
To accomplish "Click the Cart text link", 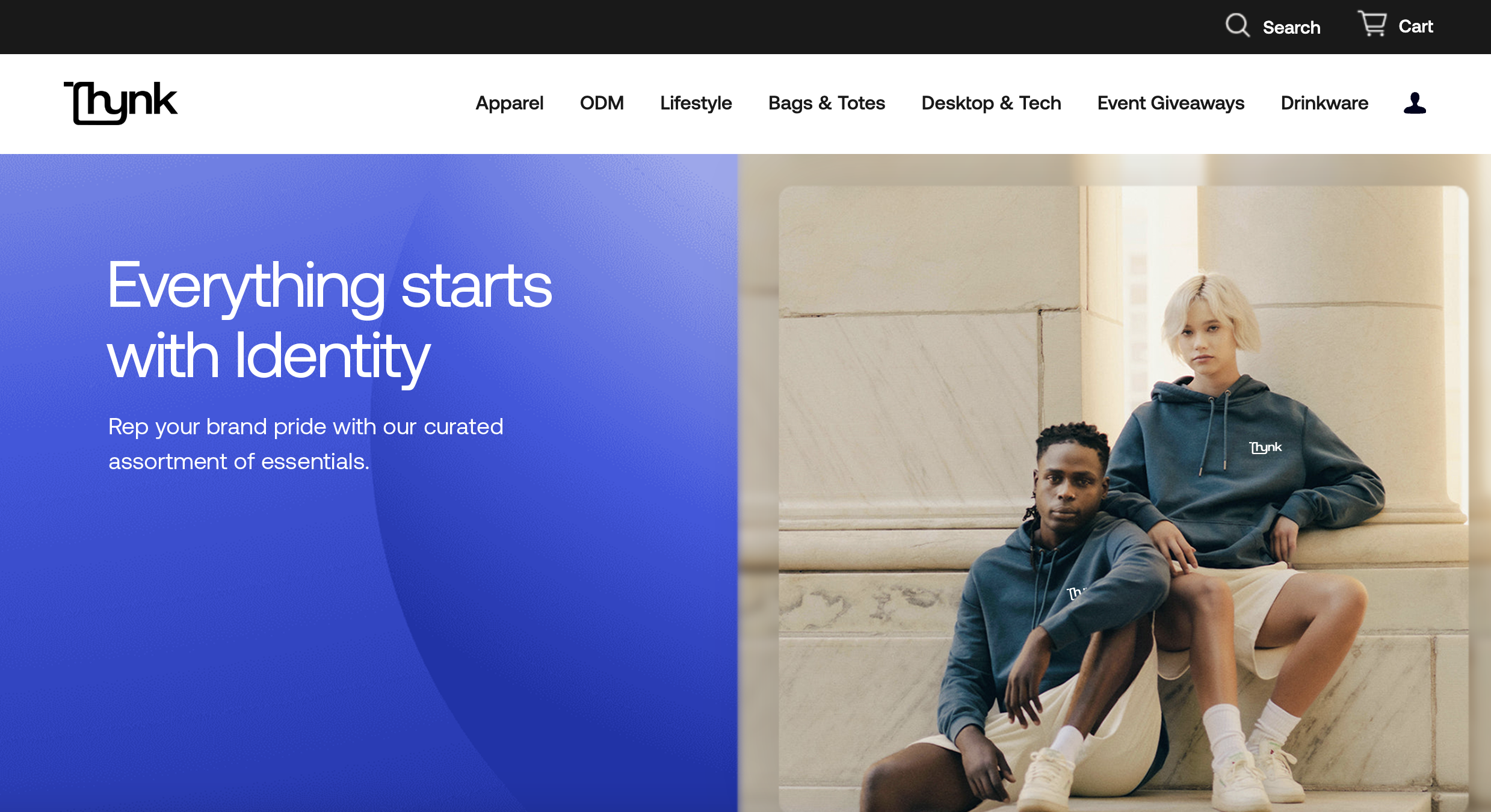I will [x=1415, y=26].
